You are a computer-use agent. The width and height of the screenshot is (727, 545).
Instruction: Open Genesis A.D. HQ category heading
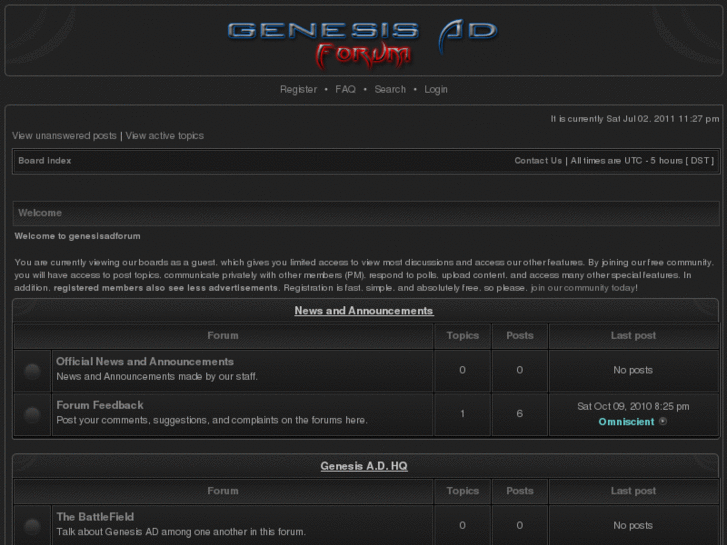tap(364, 466)
